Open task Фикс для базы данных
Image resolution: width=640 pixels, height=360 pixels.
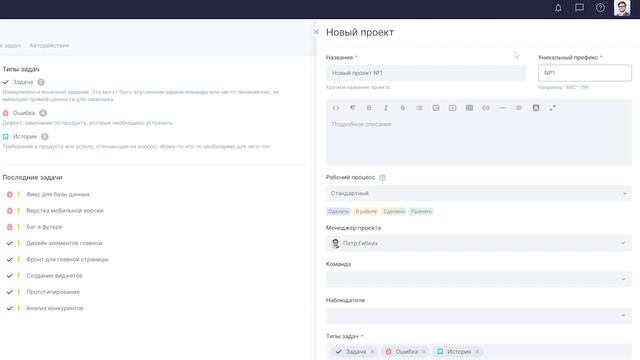(58, 194)
